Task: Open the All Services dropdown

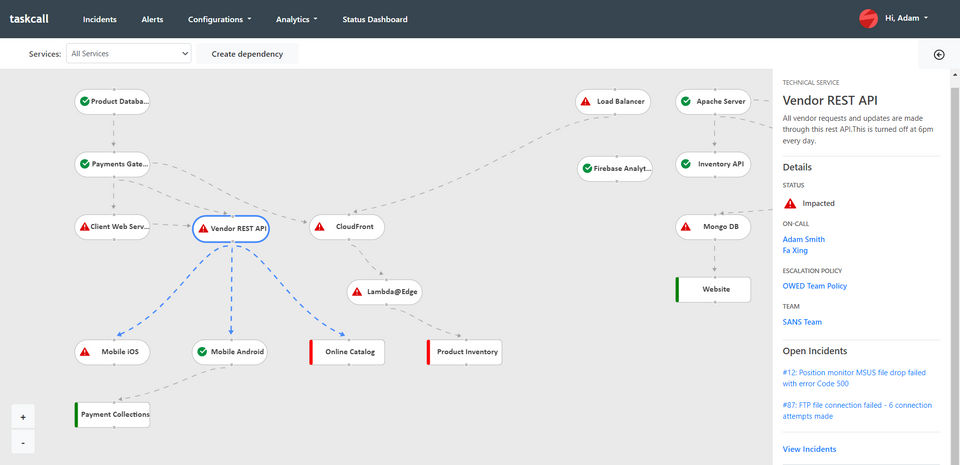Action: pos(128,54)
